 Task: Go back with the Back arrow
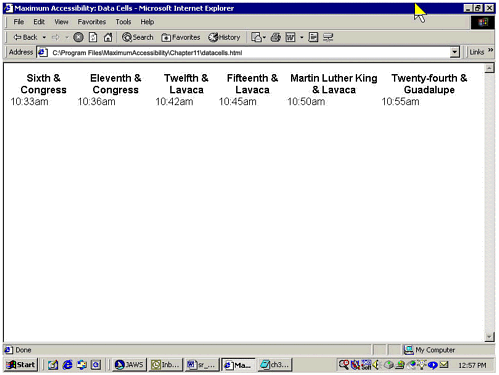pos(25,37)
